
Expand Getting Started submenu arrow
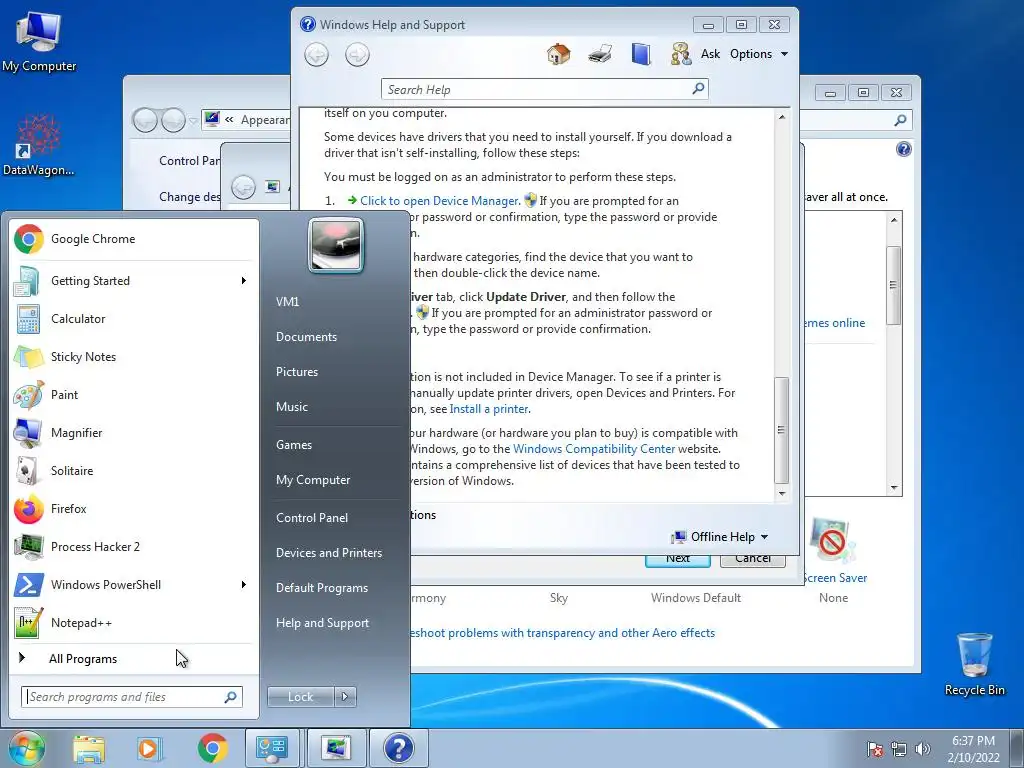(x=244, y=281)
